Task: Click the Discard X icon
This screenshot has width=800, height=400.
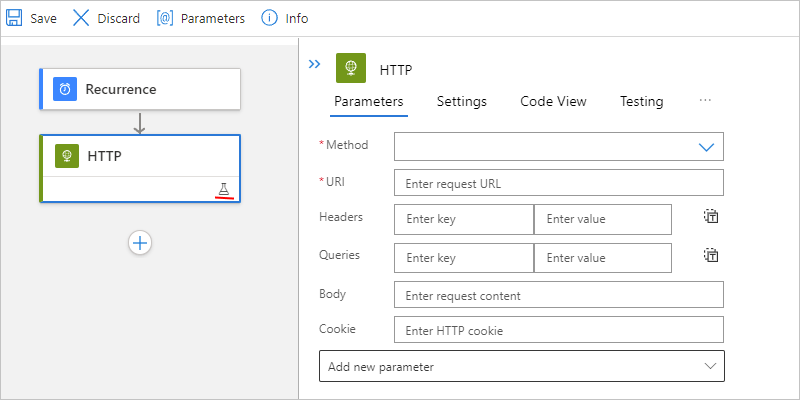Action: coord(81,18)
